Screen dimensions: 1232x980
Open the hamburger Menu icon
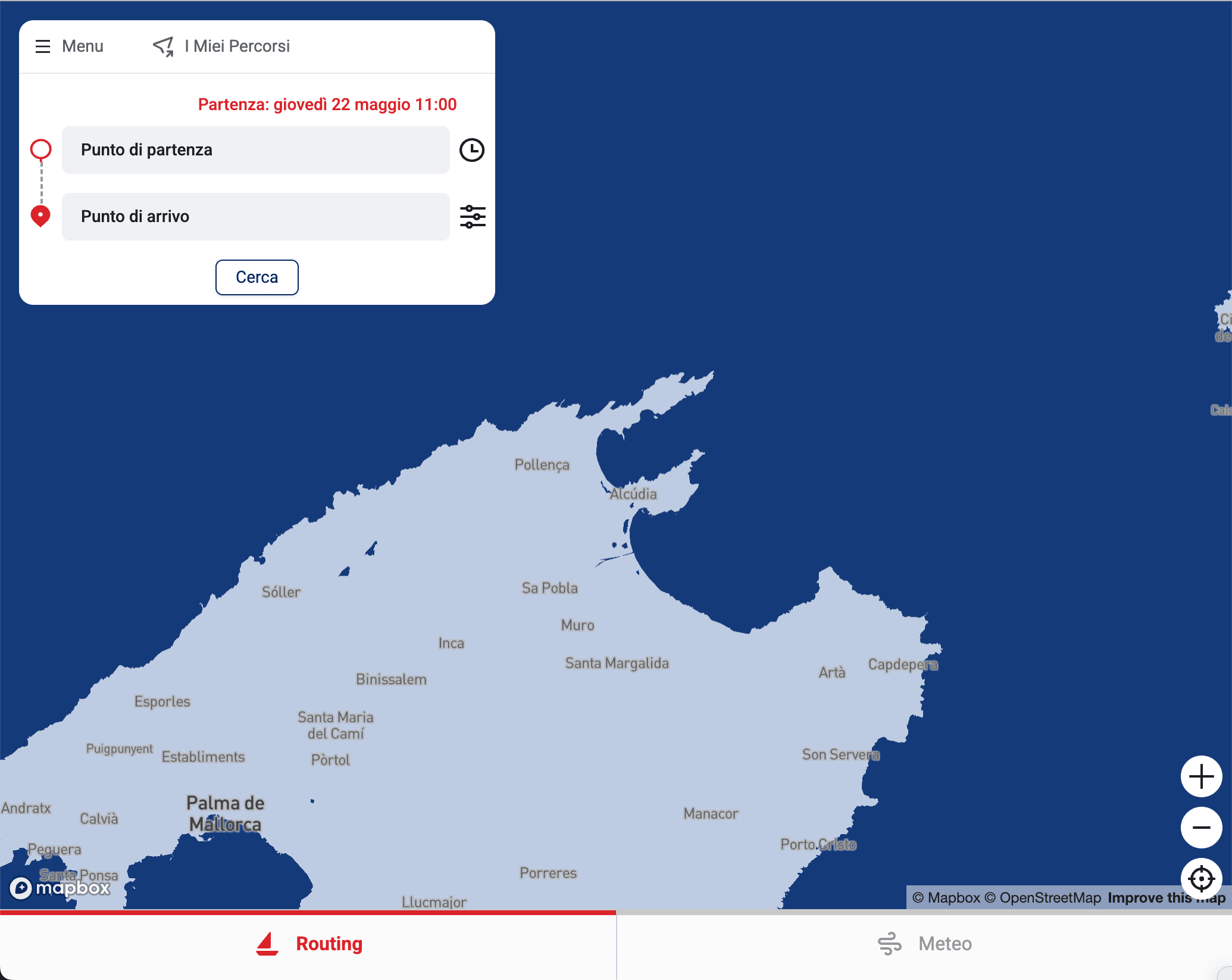(43, 46)
